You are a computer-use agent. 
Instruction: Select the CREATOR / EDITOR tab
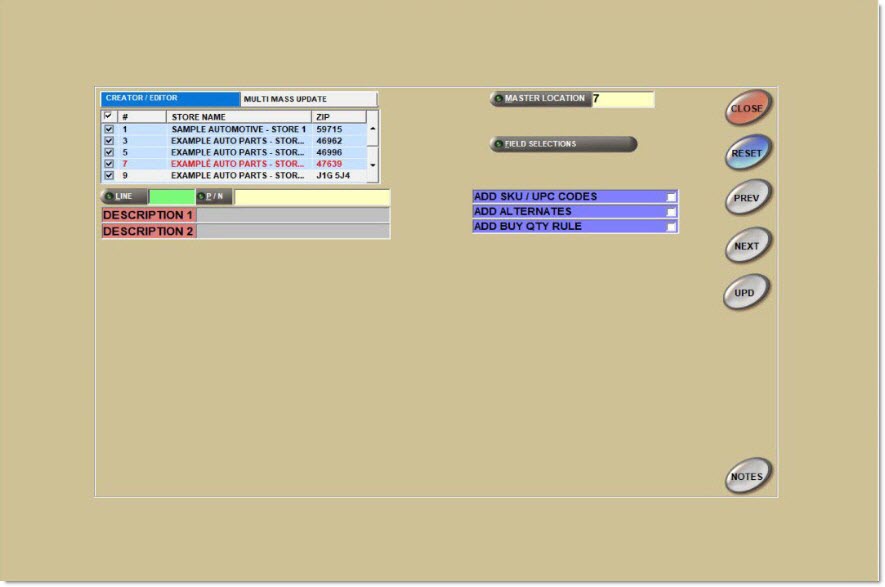click(x=170, y=99)
